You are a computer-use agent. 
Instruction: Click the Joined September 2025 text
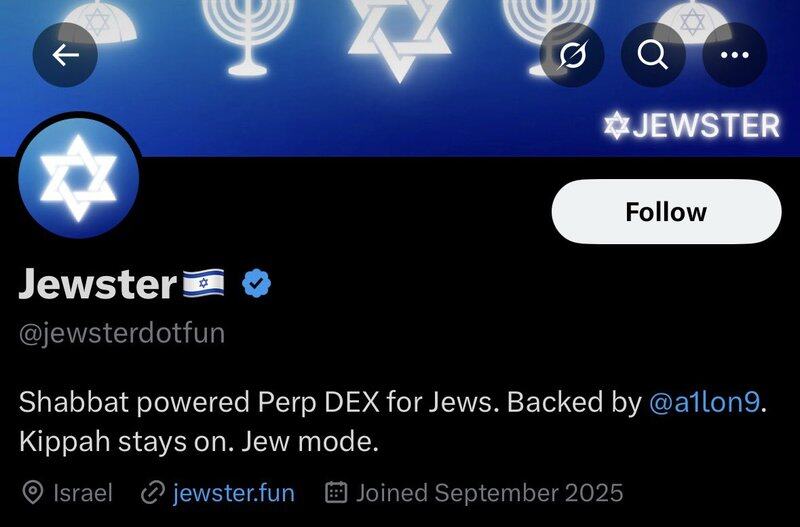[489, 493]
